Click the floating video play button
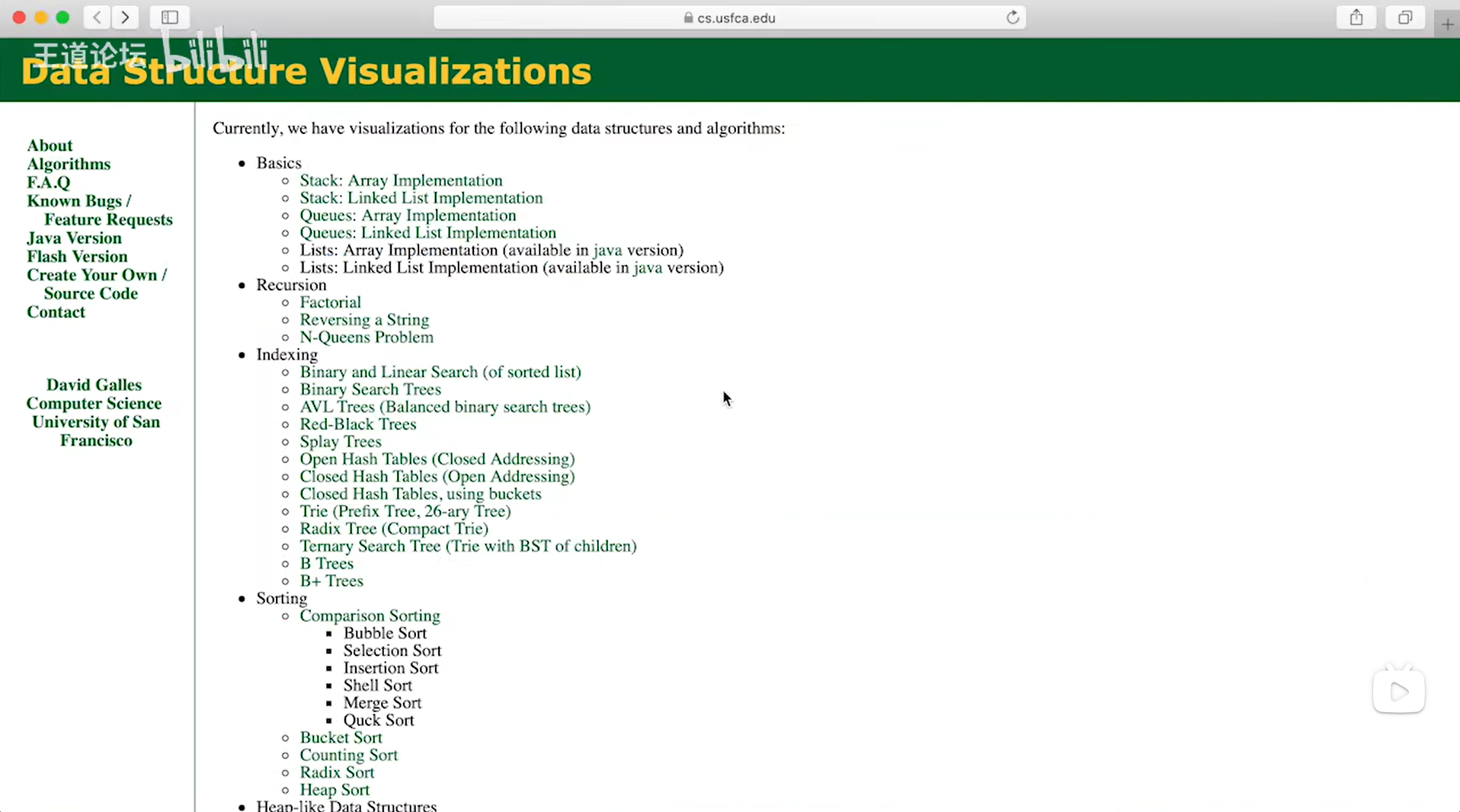Screen dimensions: 1460x812 pyautogui.click(x=1399, y=692)
